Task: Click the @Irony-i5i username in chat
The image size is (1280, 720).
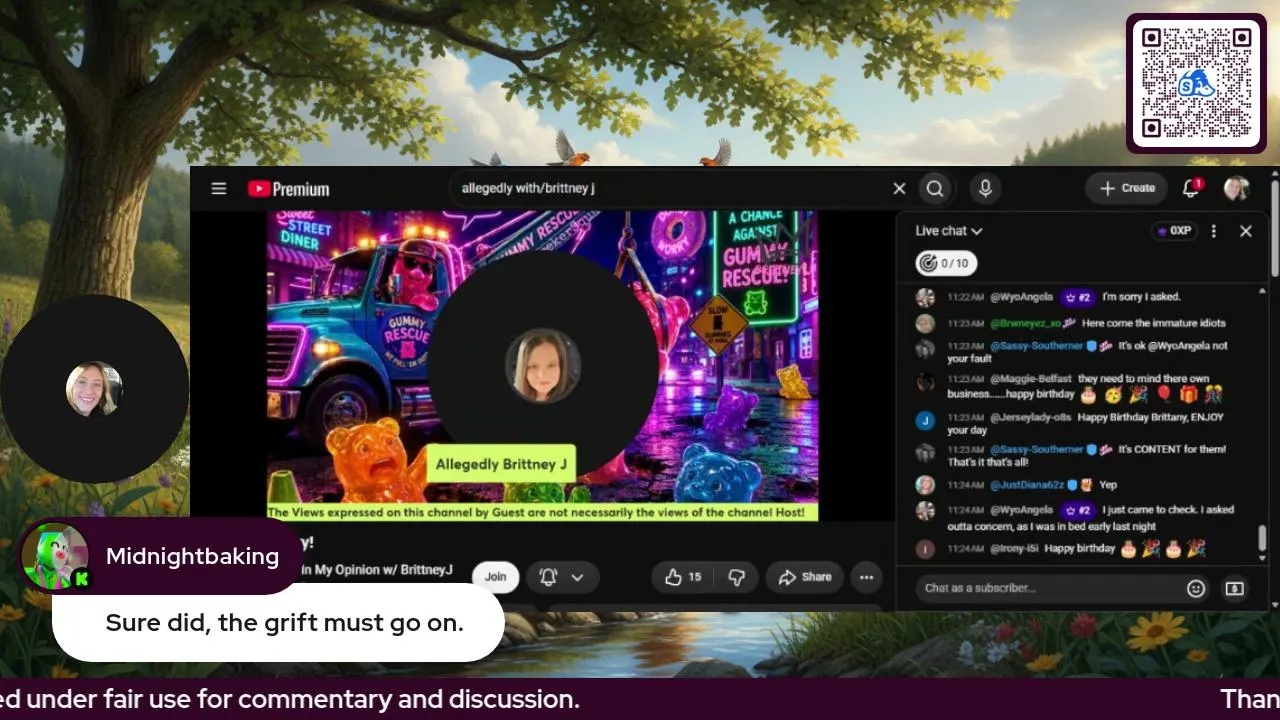Action: click(x=1013, y=548)
